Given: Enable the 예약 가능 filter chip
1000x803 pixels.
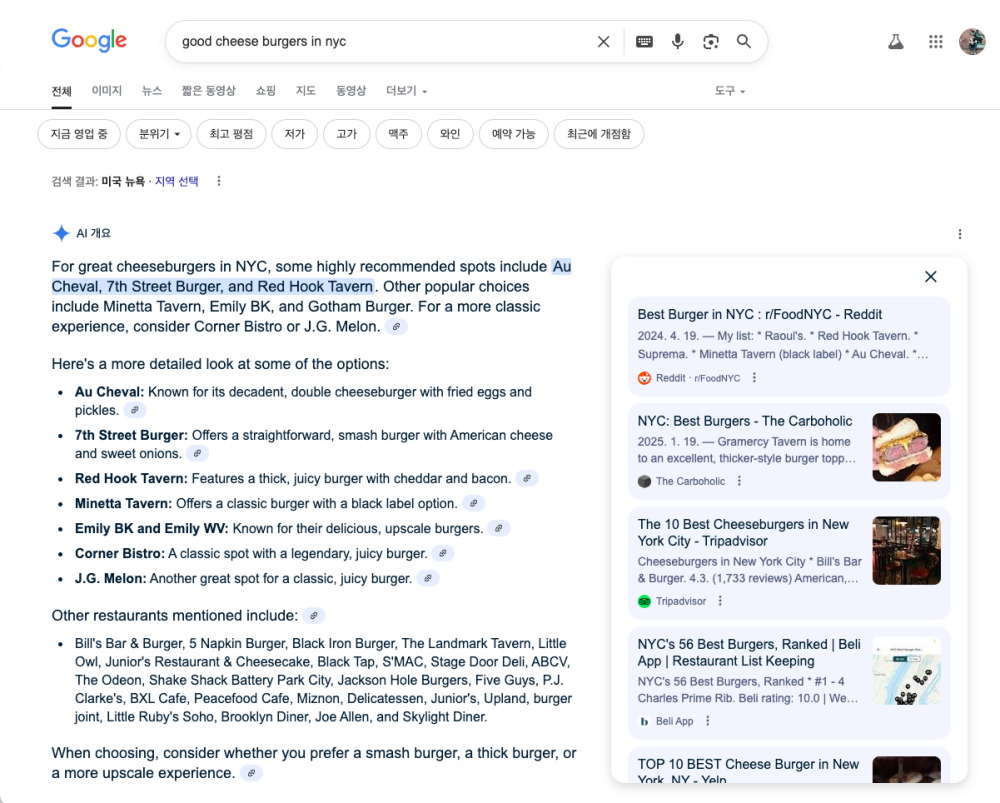Looking at the screenshot, I should pos(513,134).
